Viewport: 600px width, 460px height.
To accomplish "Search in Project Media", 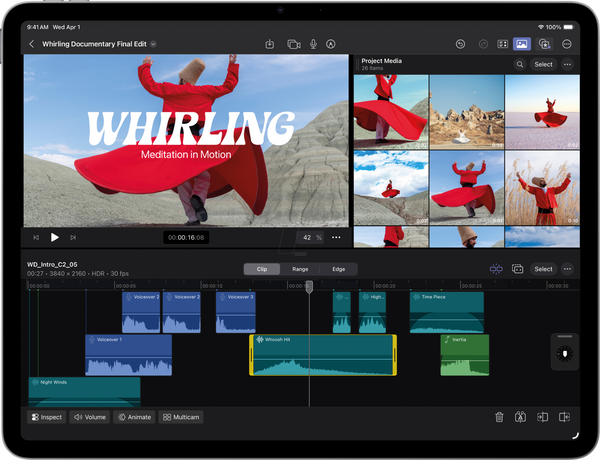I will coord(520,64).
